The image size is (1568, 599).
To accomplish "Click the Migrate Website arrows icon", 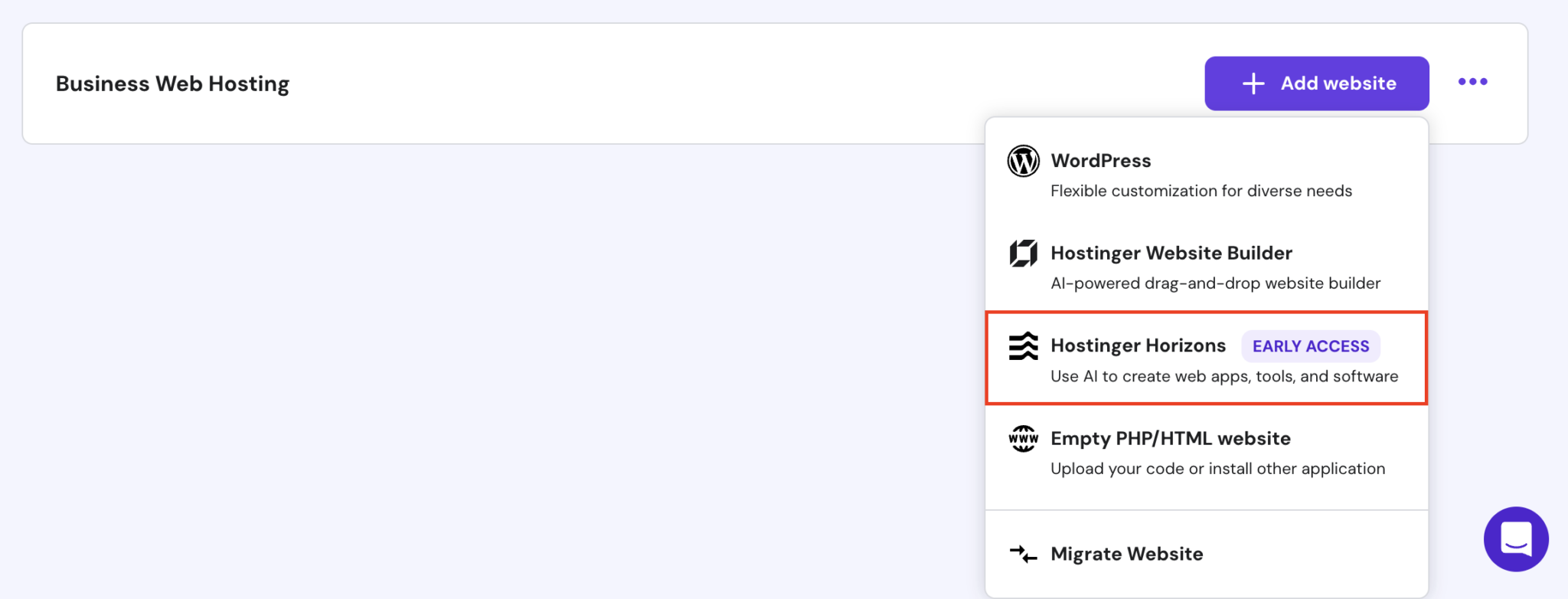I will (1023, 554).
